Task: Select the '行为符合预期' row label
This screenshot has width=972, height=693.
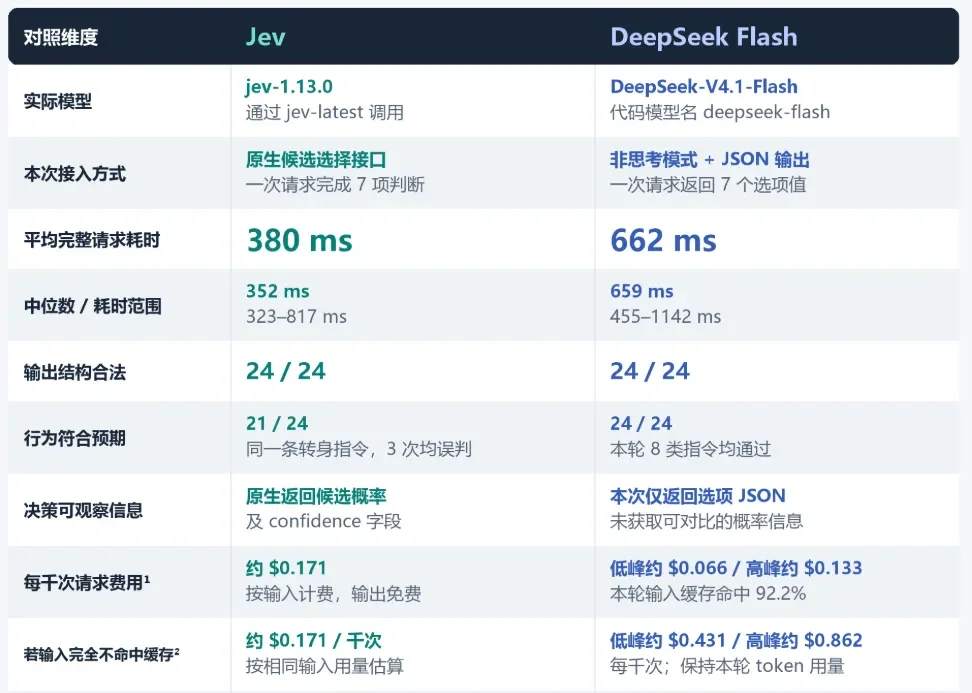Action: [x=74, y=438]
